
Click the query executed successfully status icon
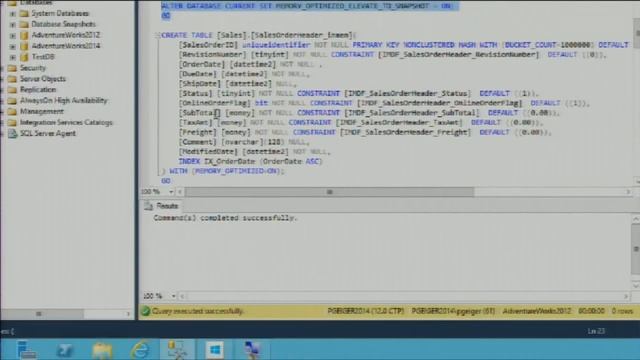point(145,311)
